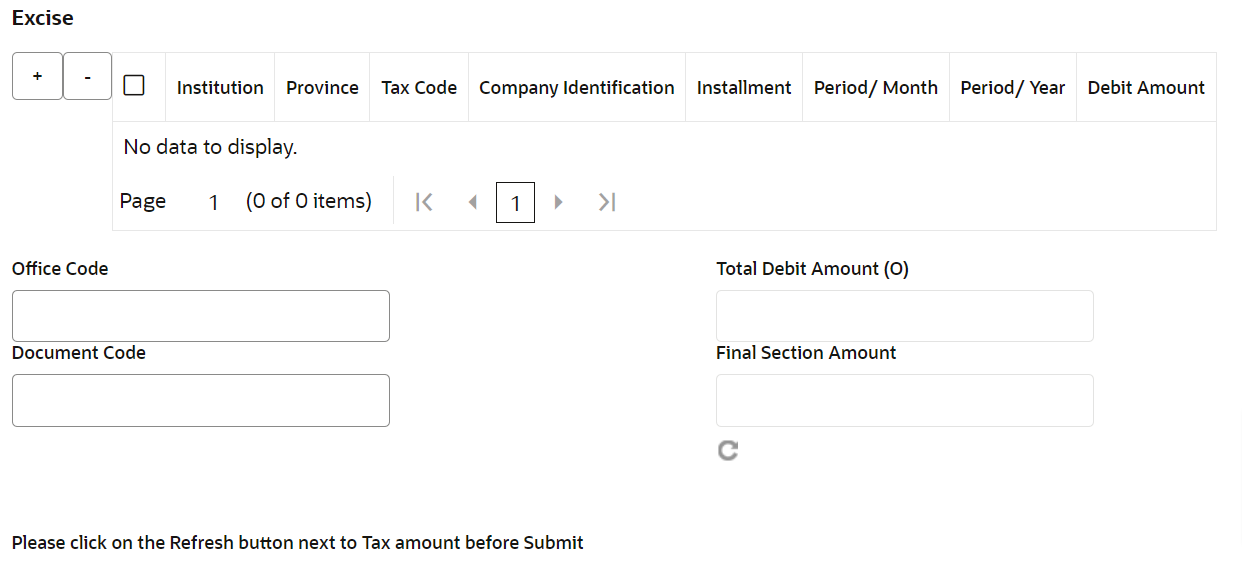Click the Office Code input field
Image resolution: width=1245 pixels, height=571 pixels.
[x=200, y=316]
